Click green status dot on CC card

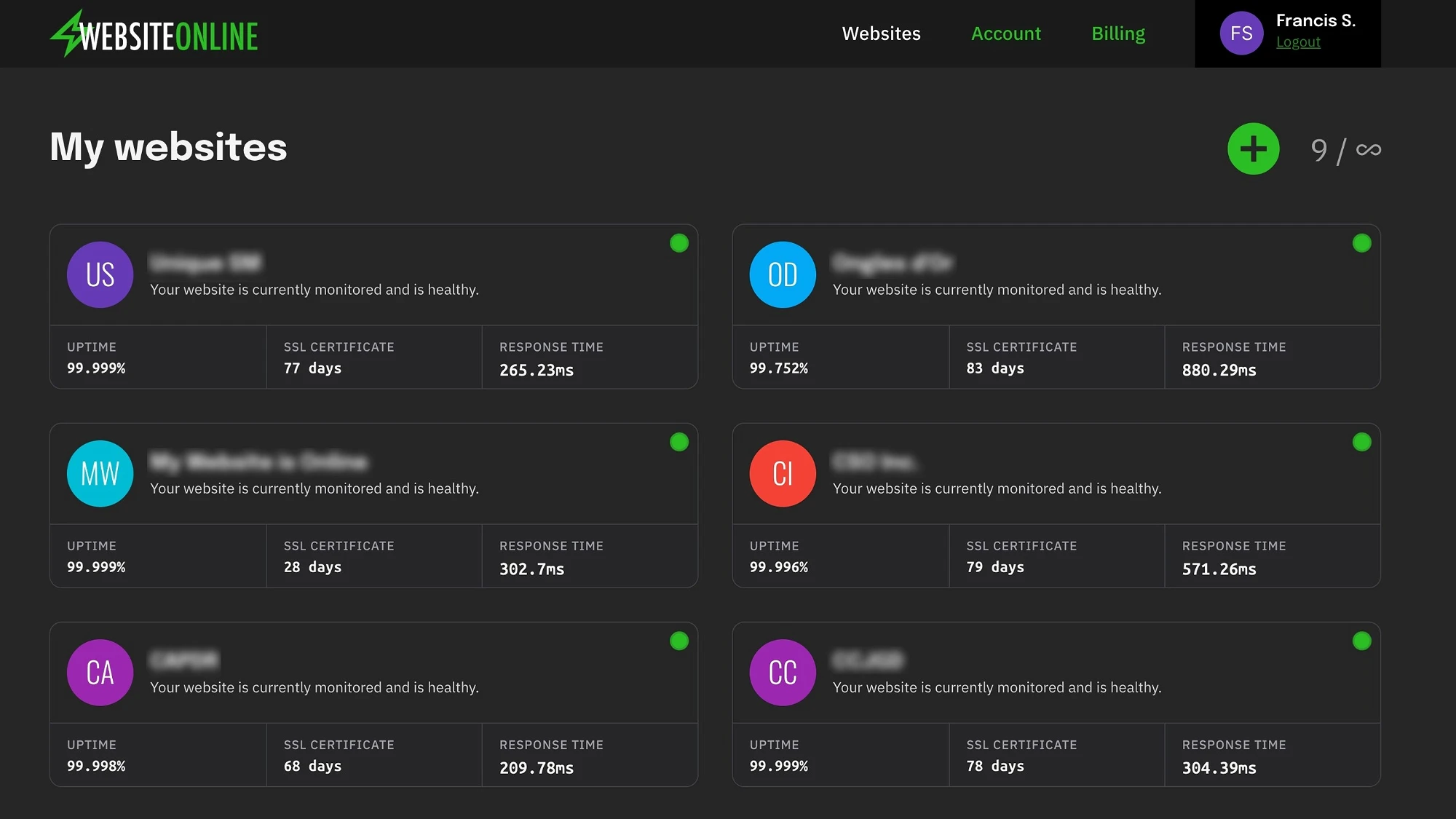[1361, 641]
